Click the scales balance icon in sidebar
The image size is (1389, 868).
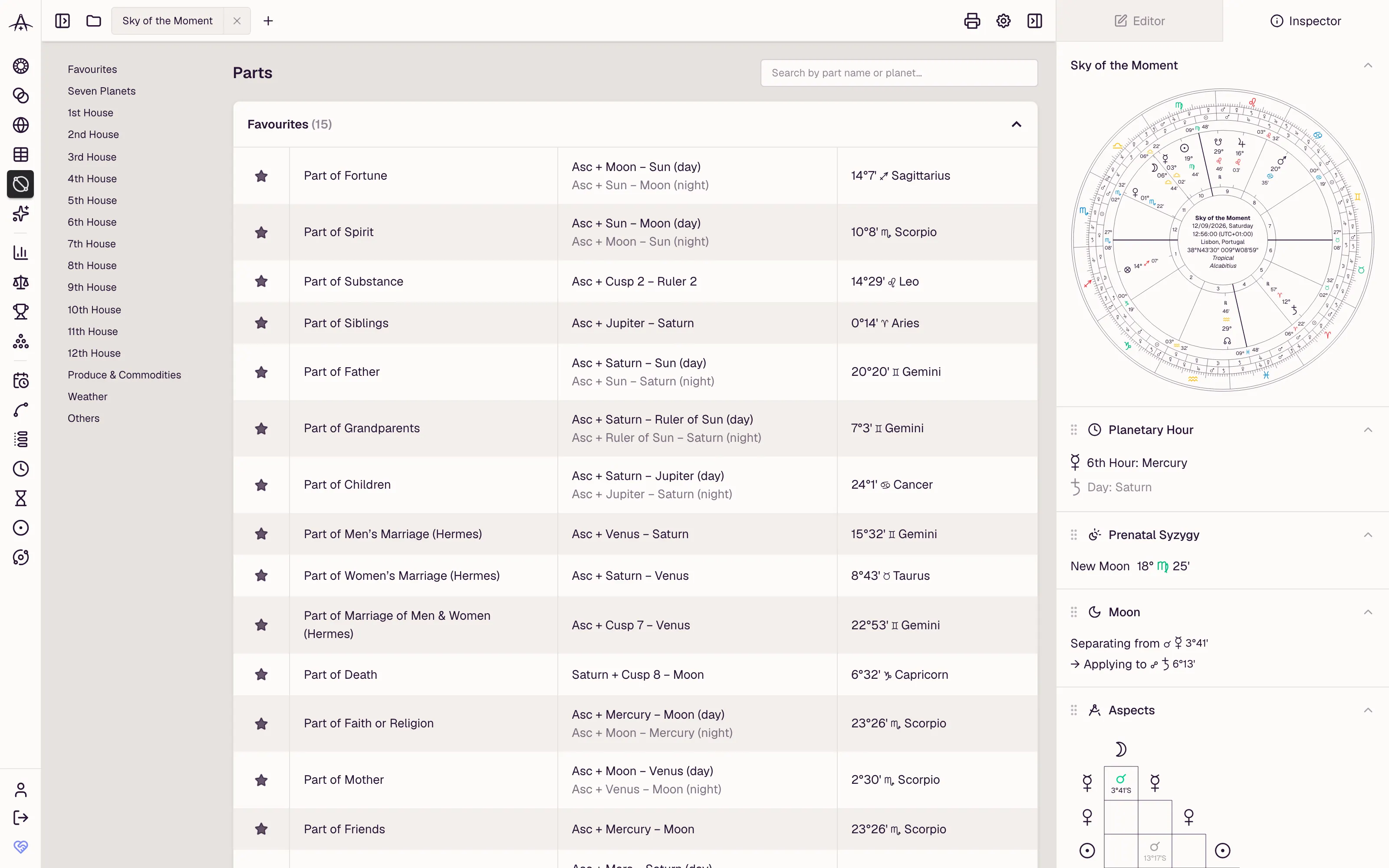tap(21, 283)
